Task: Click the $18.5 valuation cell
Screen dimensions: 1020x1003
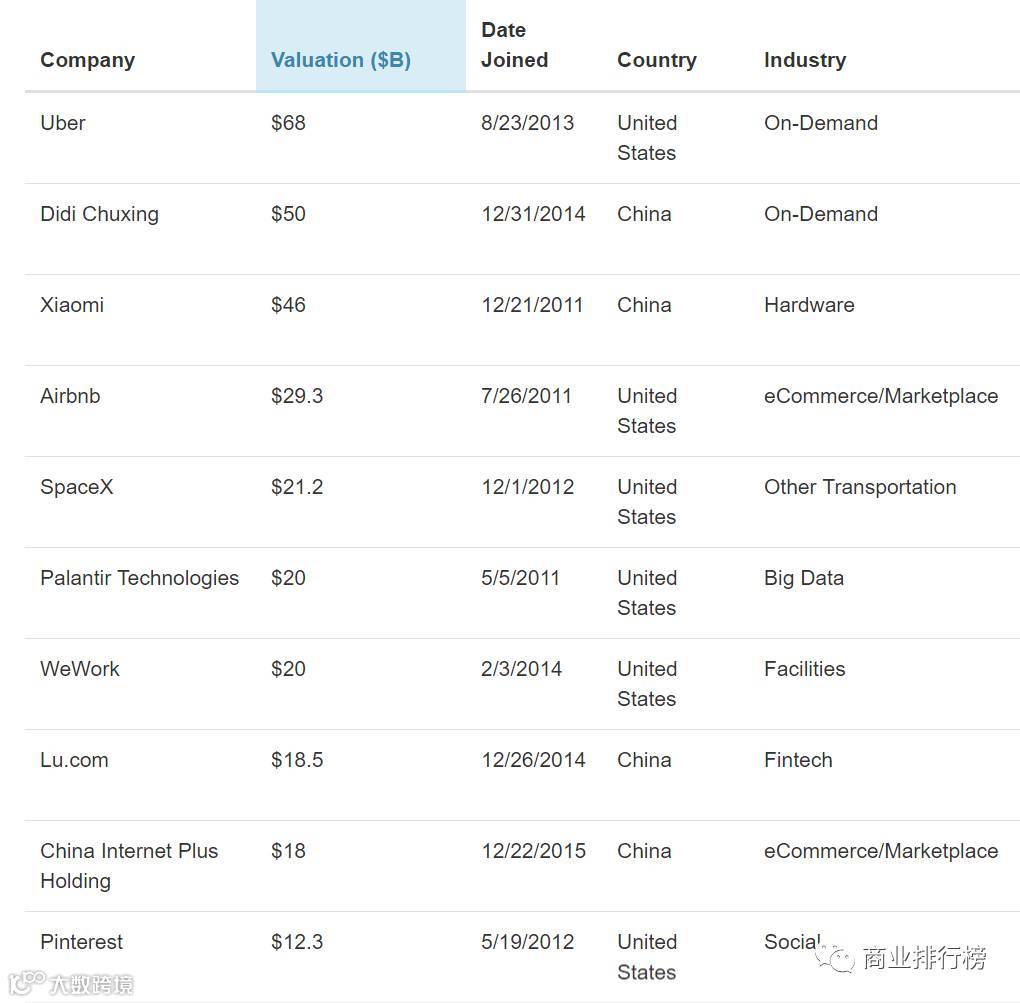Action: 297,760
